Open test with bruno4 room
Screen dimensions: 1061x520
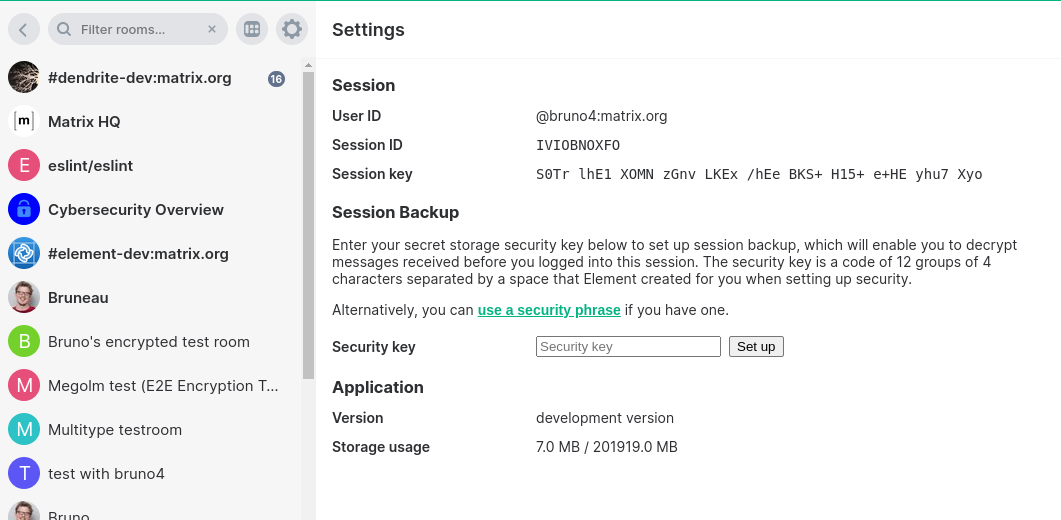tap(106, 474)
